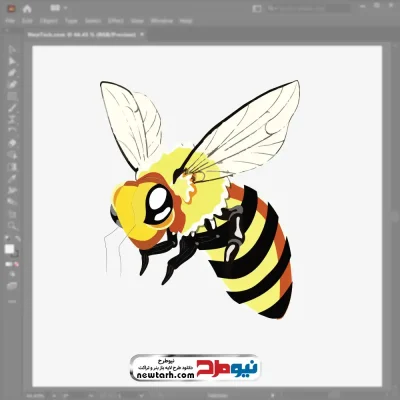Select the Direct Selection tool
The height and width of the screenshot is (400, 400).
12,61
